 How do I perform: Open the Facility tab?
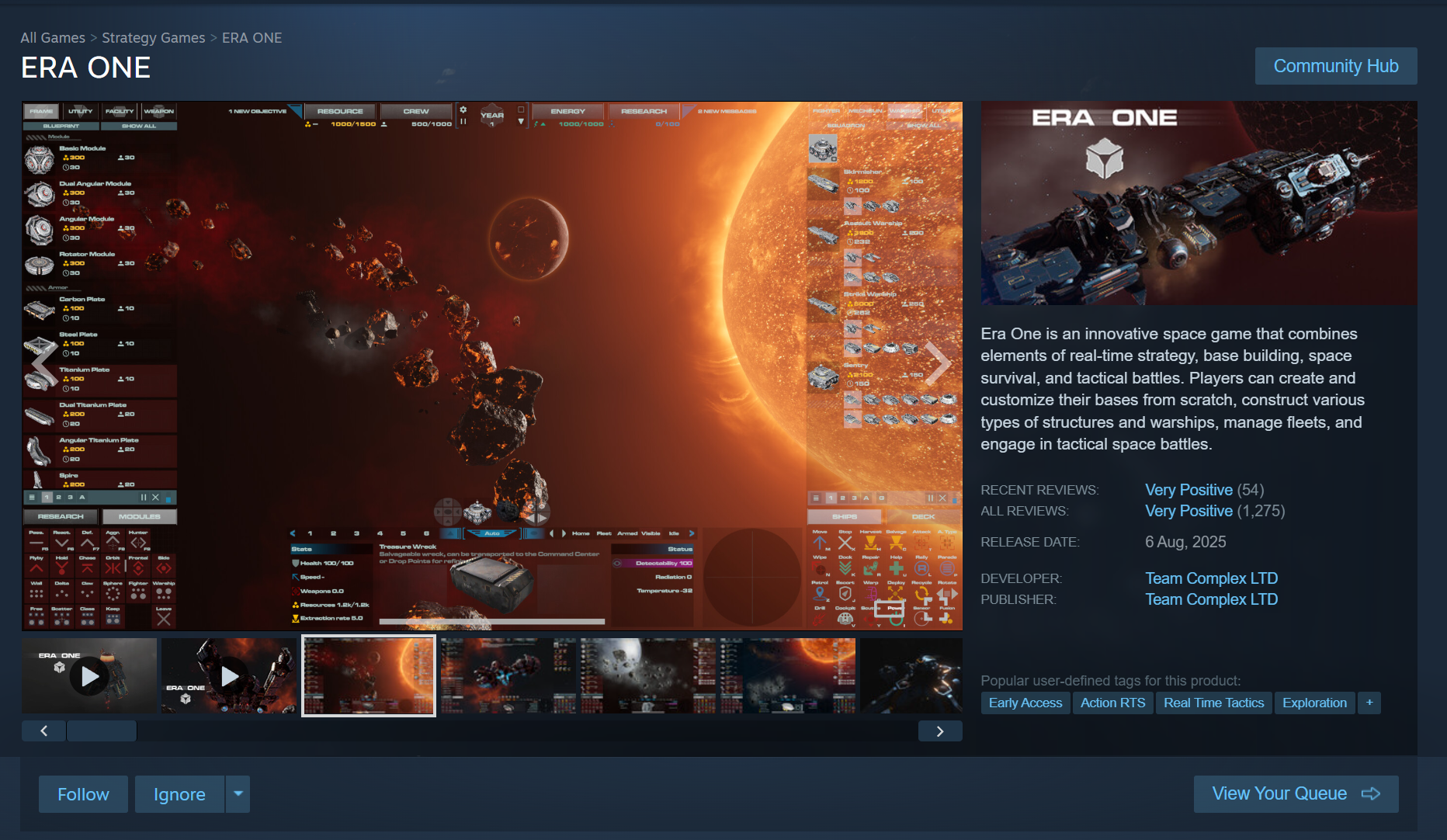121,110
